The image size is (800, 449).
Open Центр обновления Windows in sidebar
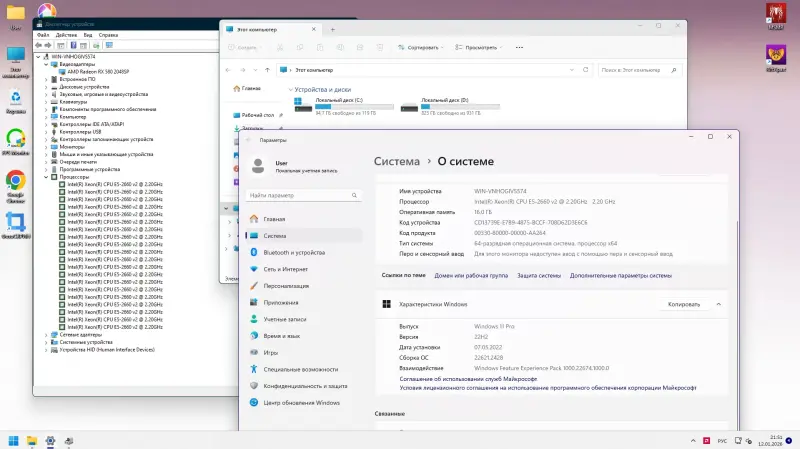pos(301,402)
